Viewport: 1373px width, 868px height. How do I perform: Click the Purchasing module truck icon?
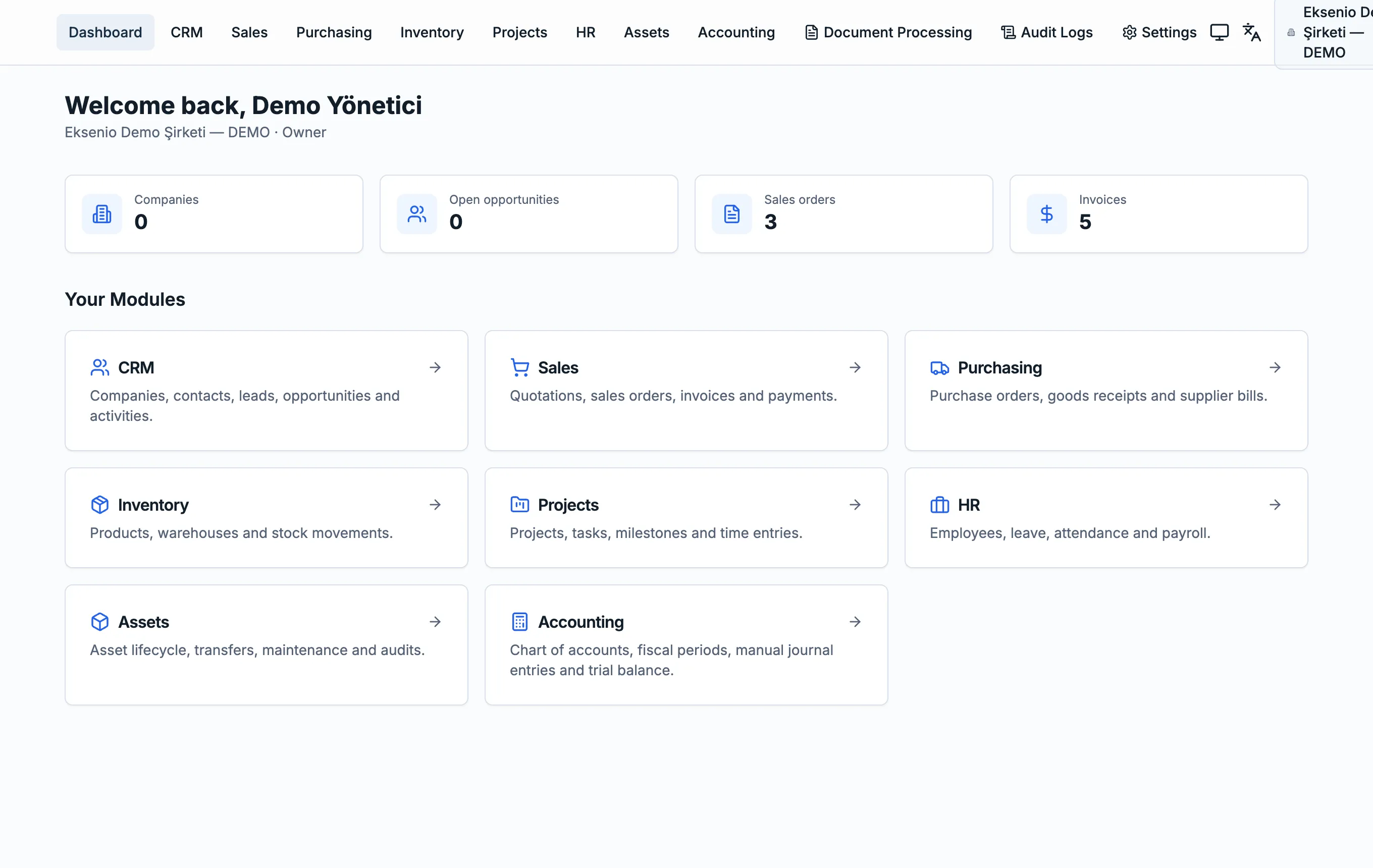point(939,367)
